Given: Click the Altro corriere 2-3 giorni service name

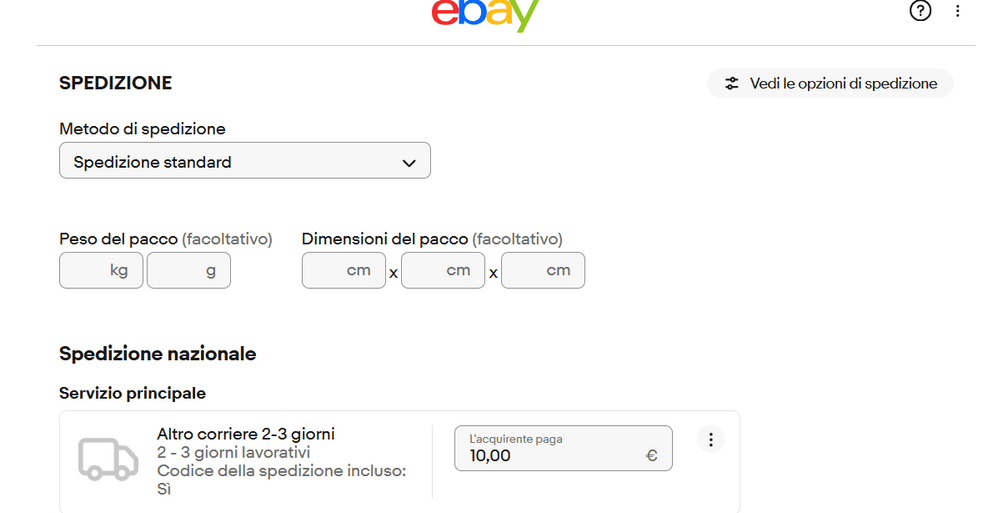Looking at the screenshot, I should pyautogui.click(x=246, y=434).
